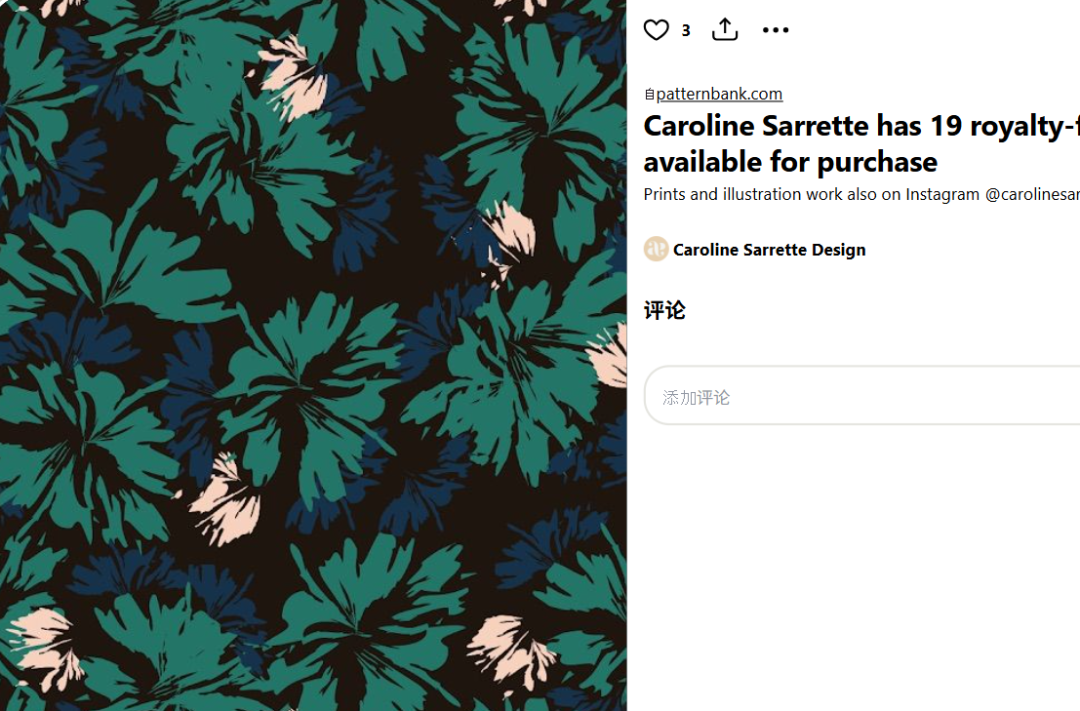Focus the 添加评论 comment input field
Screen dimensions: 1080x711
[860, 396]
